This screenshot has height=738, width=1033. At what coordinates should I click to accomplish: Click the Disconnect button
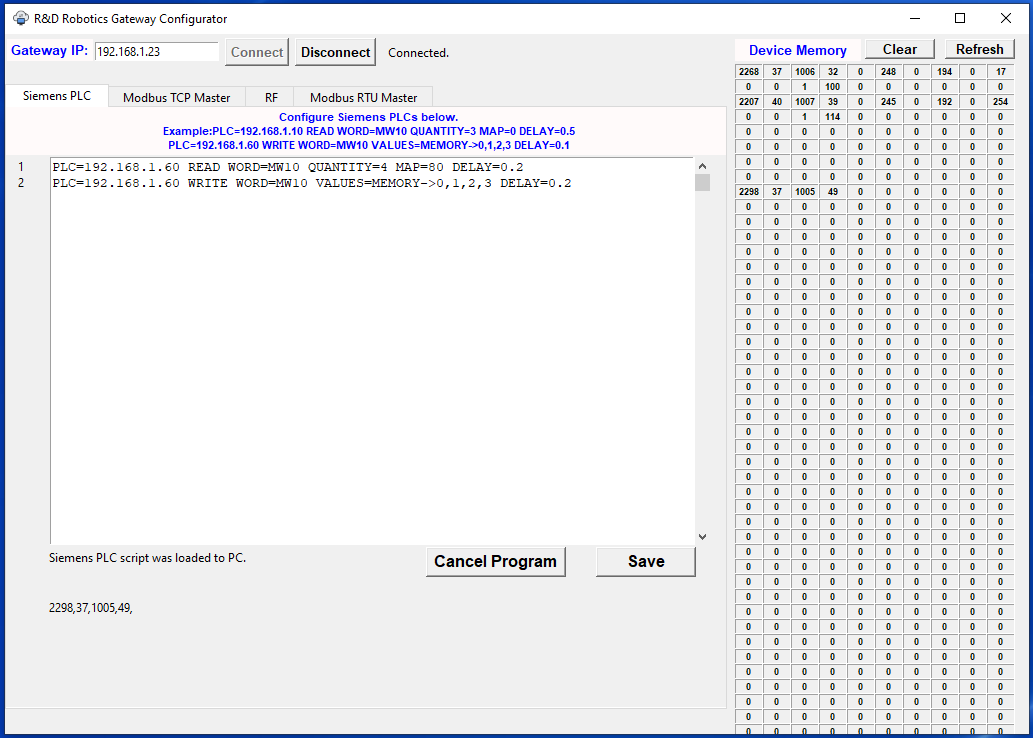[x=336, y=53]
